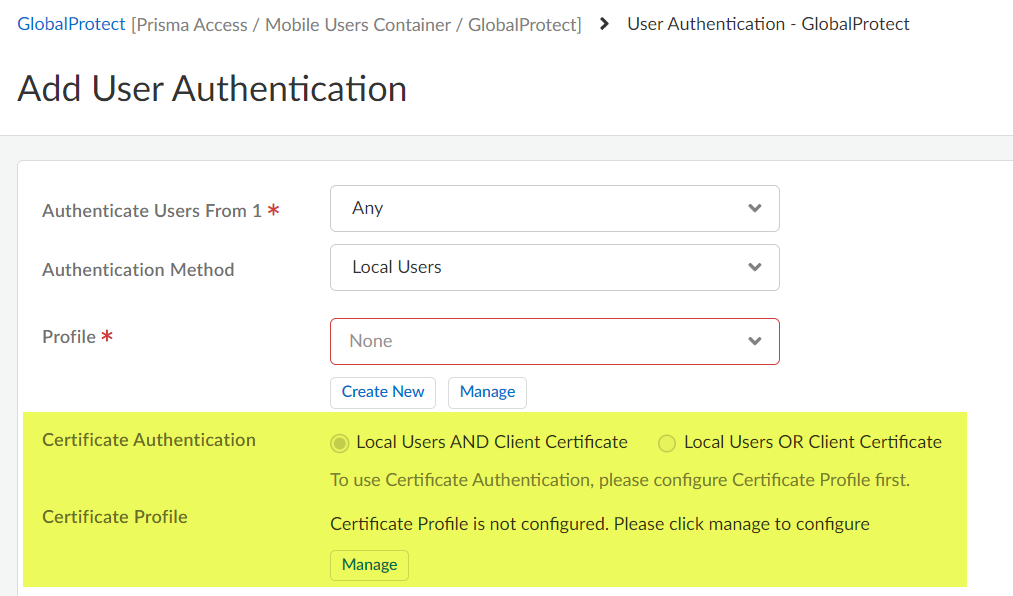Click the "Add User Authentication" page heading

[x=210, y=88]
